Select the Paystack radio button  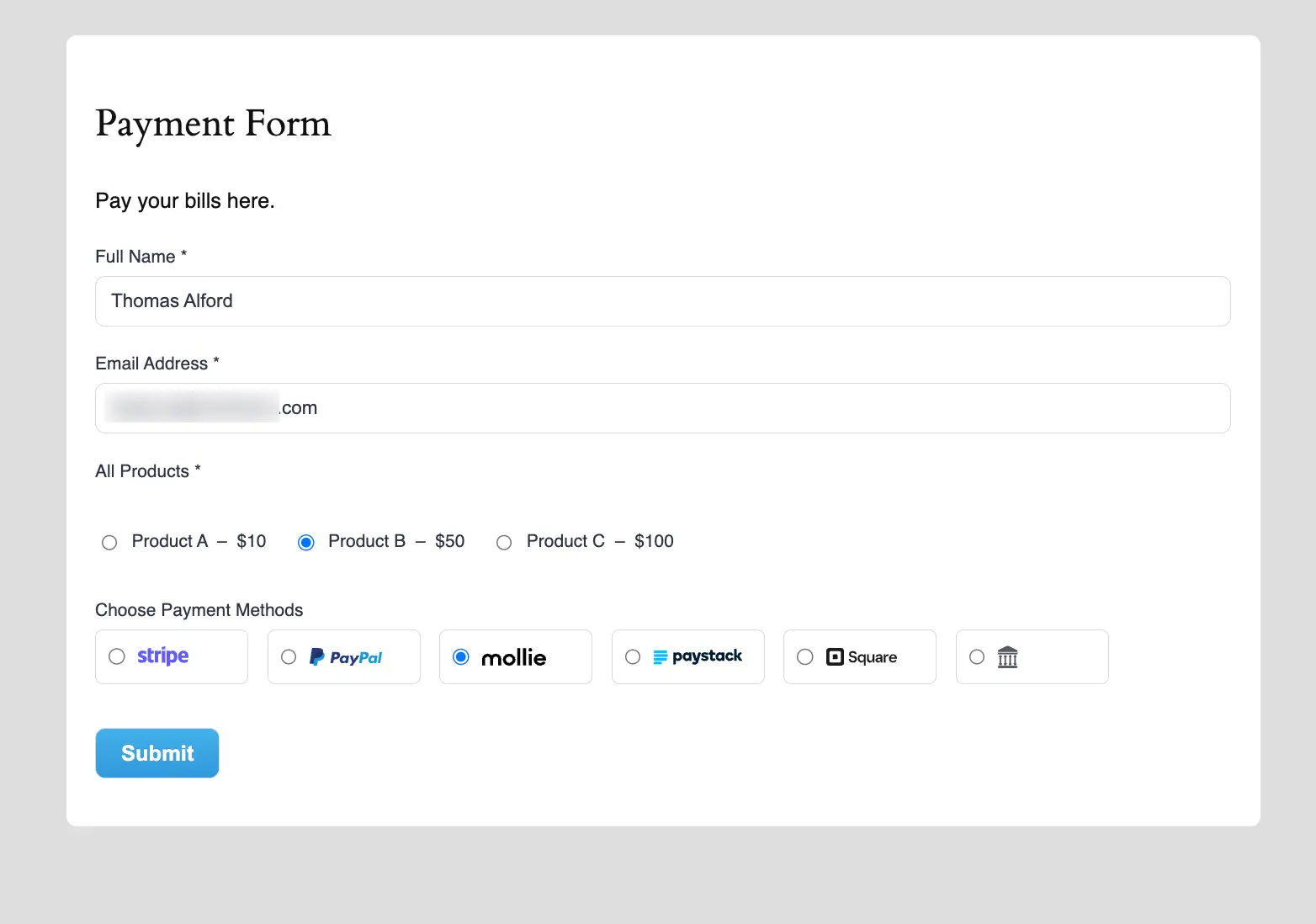[633, 656]
